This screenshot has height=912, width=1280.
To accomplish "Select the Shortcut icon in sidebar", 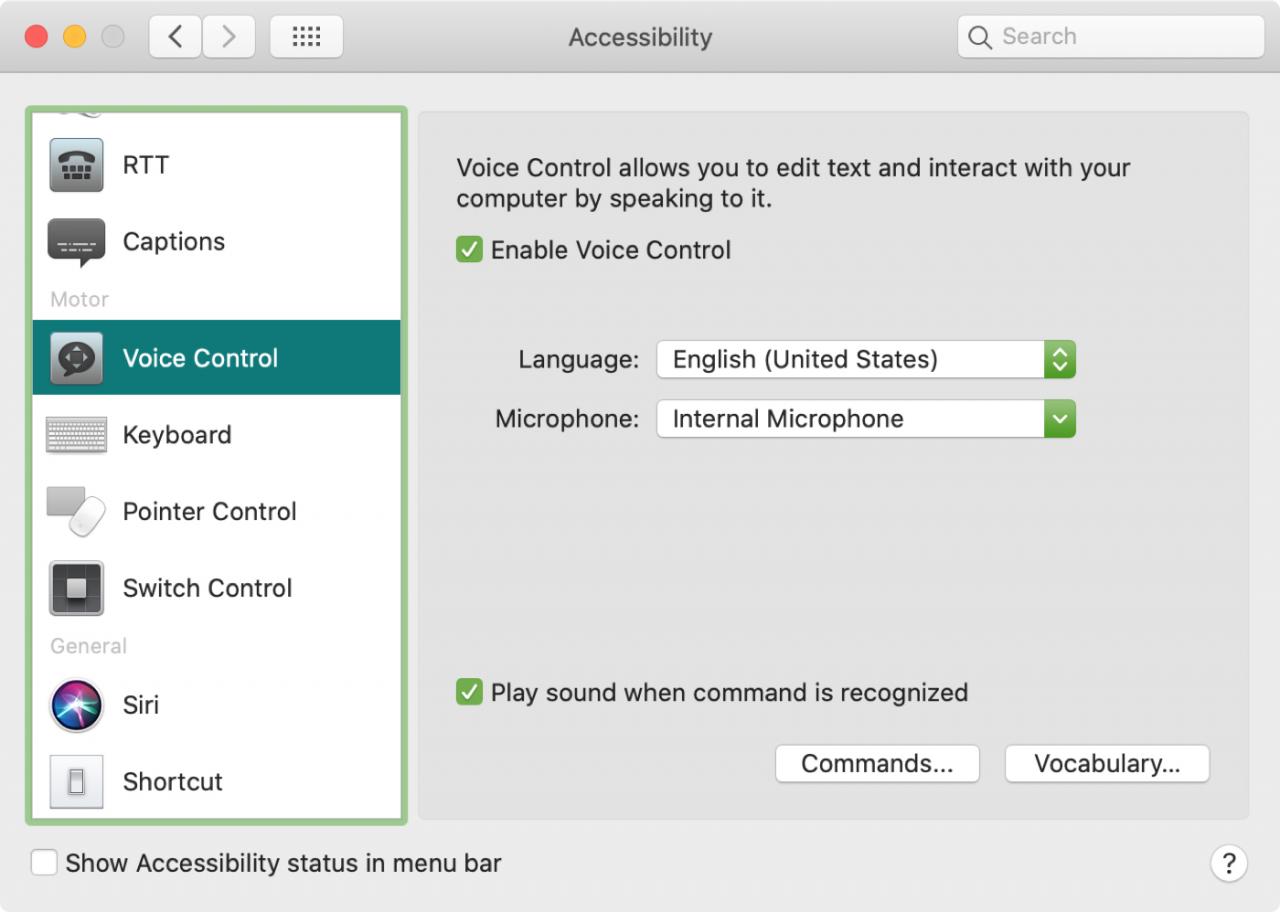I will 76,782.
